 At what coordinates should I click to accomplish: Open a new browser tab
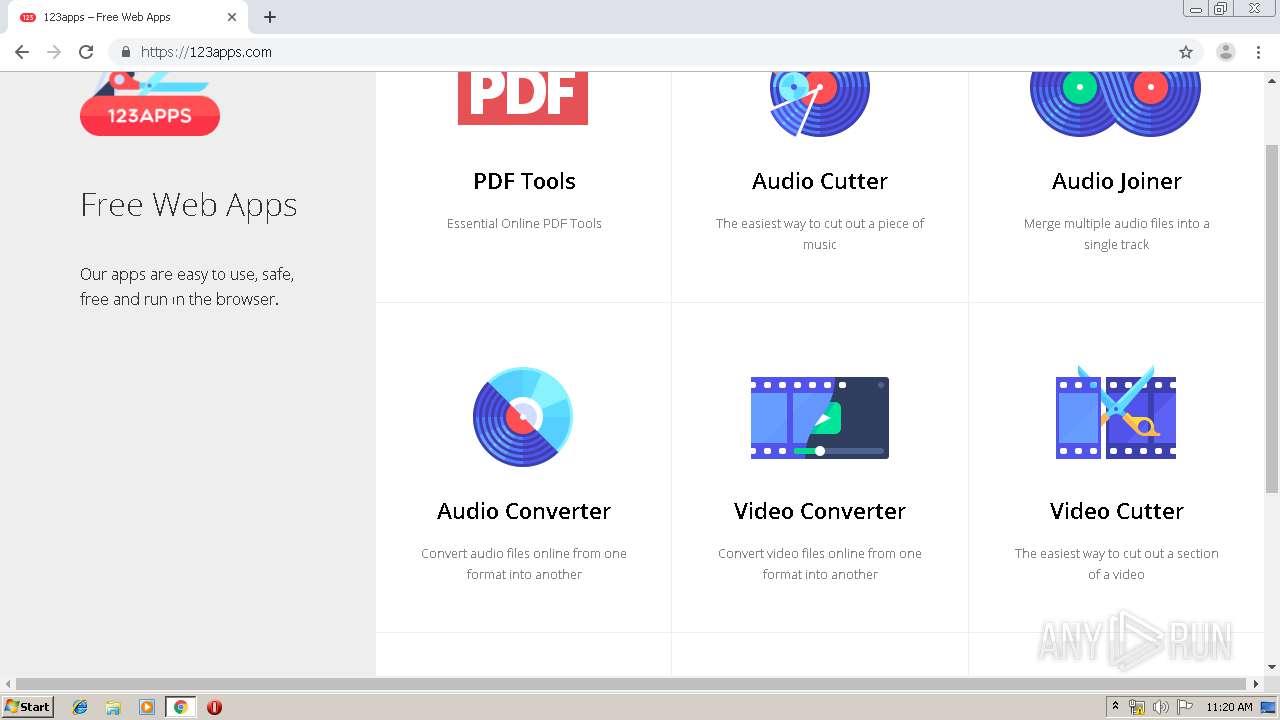[x=270, y=17]
